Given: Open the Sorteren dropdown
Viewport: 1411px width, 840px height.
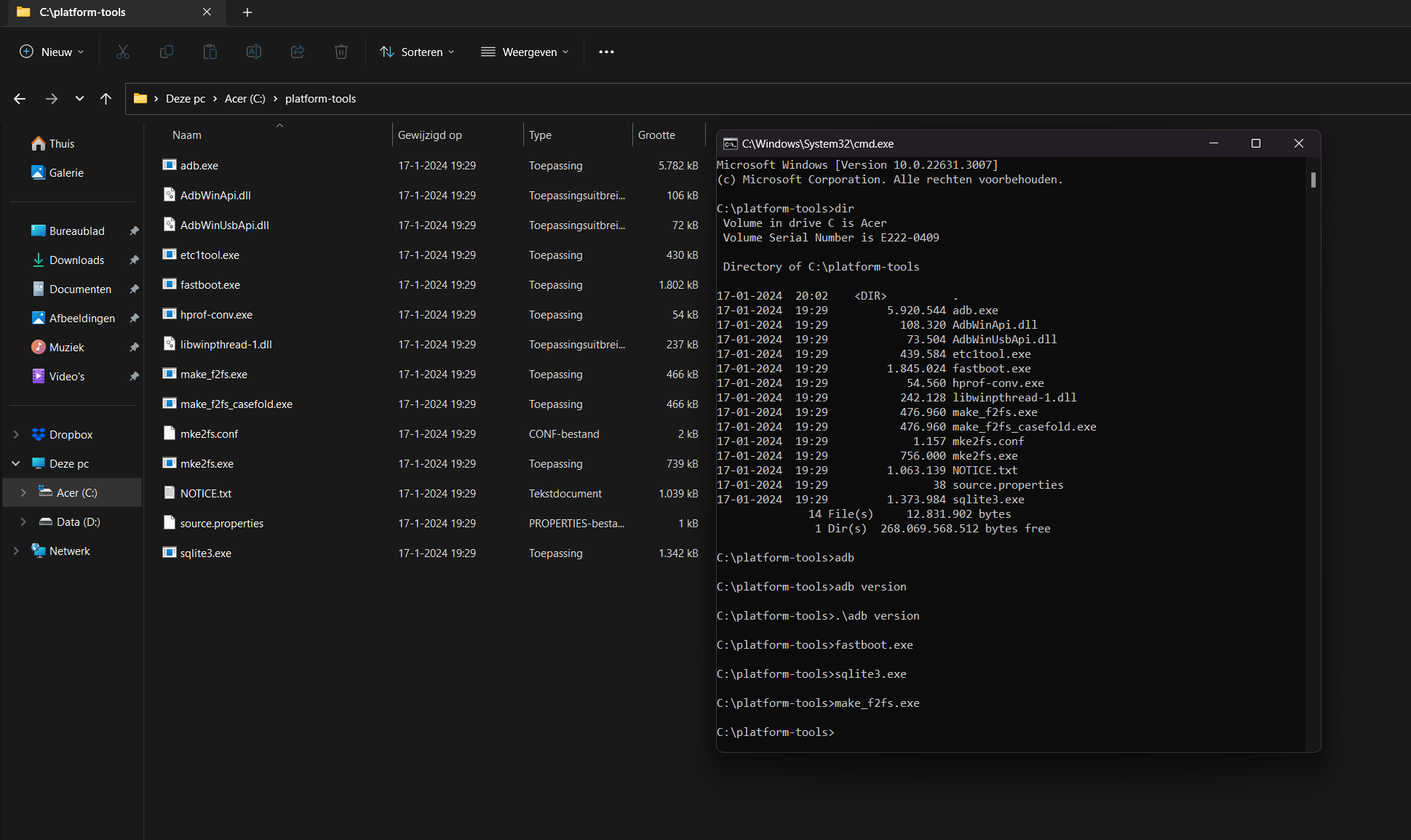Looking at the screenshot, I should [x=417, y=52].
